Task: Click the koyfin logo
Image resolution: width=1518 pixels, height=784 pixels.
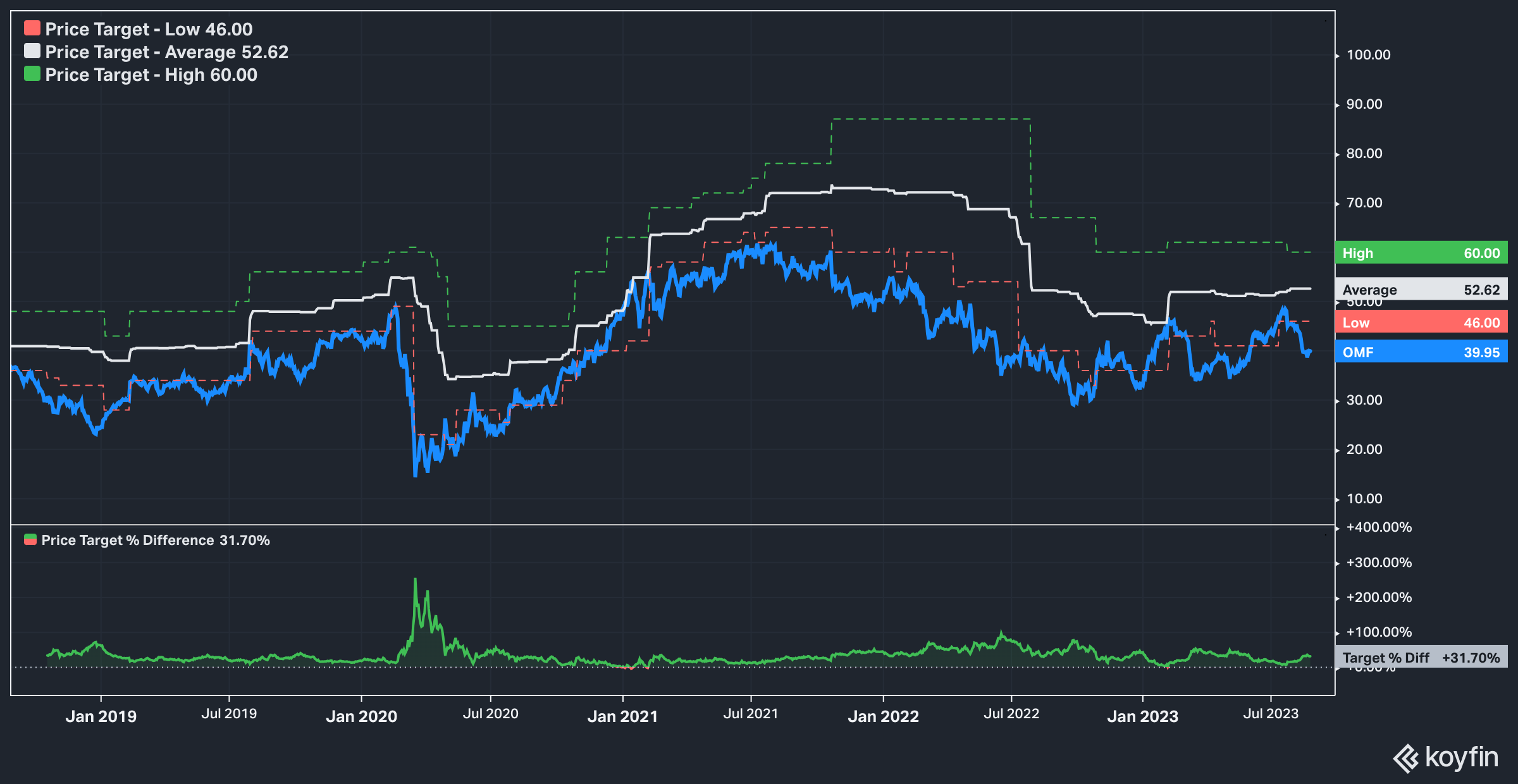Action: pyautogui.click(x=1446, y=757)
